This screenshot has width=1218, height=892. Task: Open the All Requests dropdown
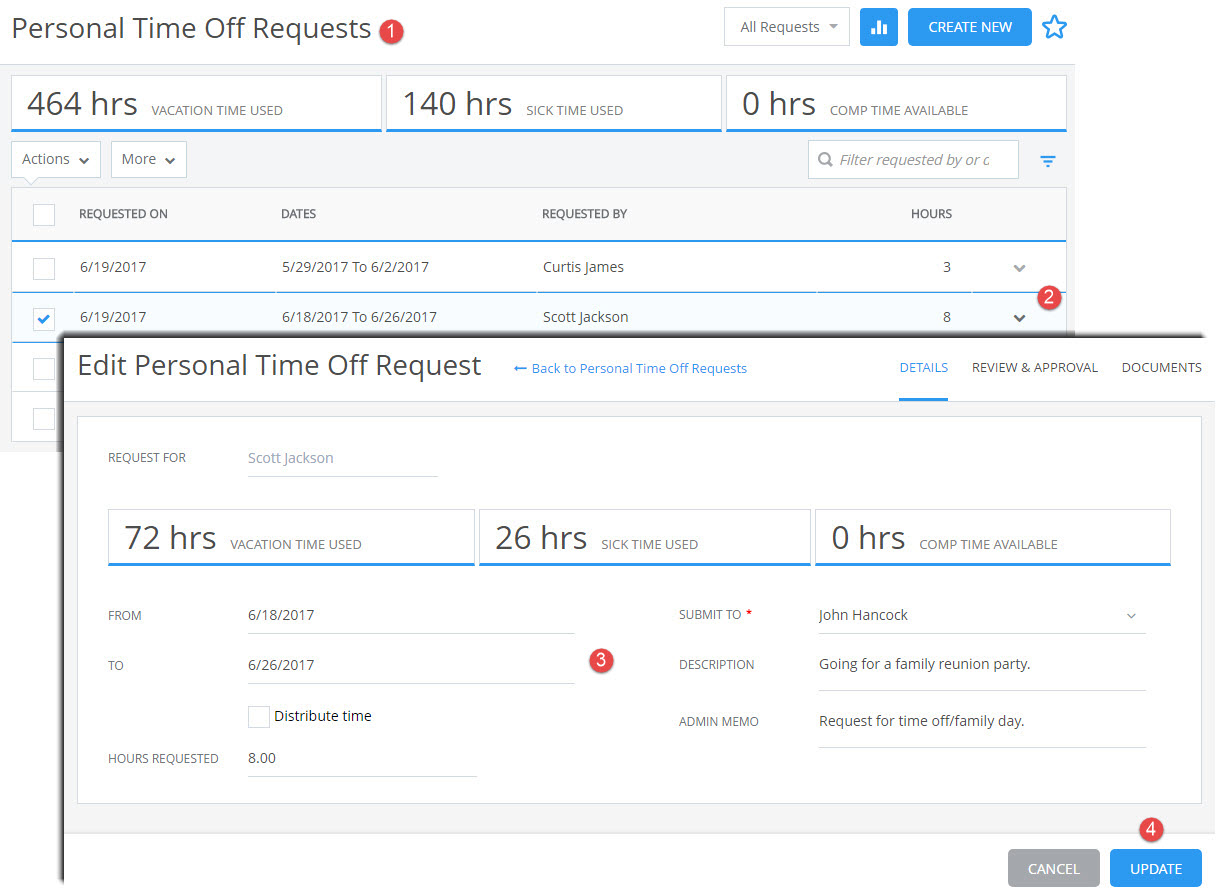coord(786,27)
